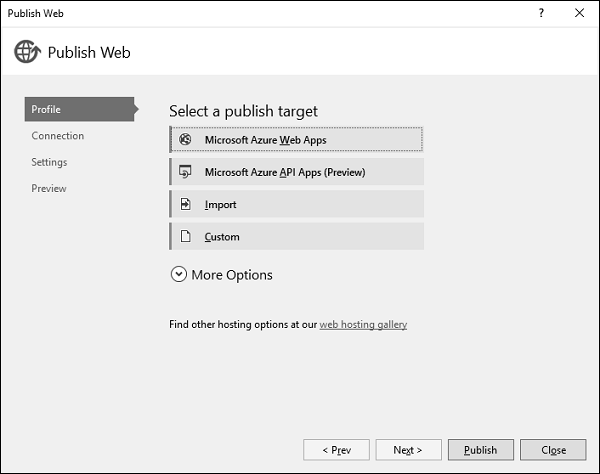Viewport: 600px width, 474px height.
Task: Choose Microsoft Azure API Apps (Preview)
Action: click(297, 172)
